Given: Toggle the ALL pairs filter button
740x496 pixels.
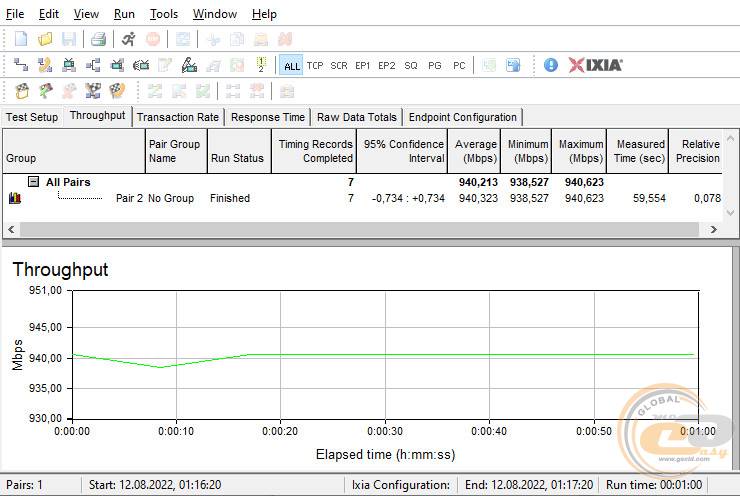Looking at the screenshot, I should tap(291, 66).
